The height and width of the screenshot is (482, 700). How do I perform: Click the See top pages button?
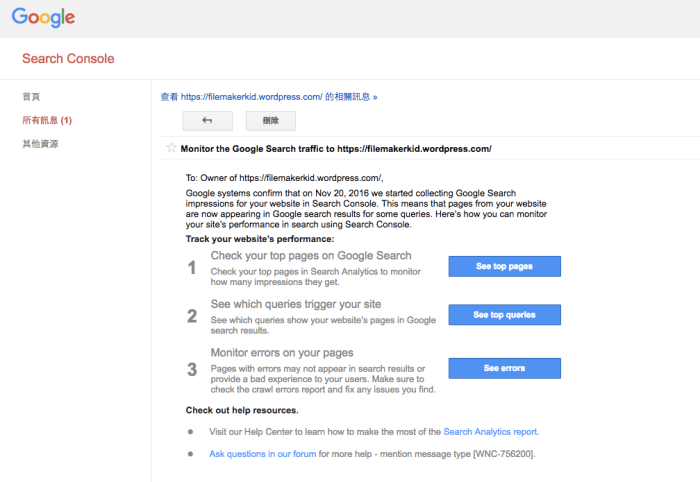(504, 267)
